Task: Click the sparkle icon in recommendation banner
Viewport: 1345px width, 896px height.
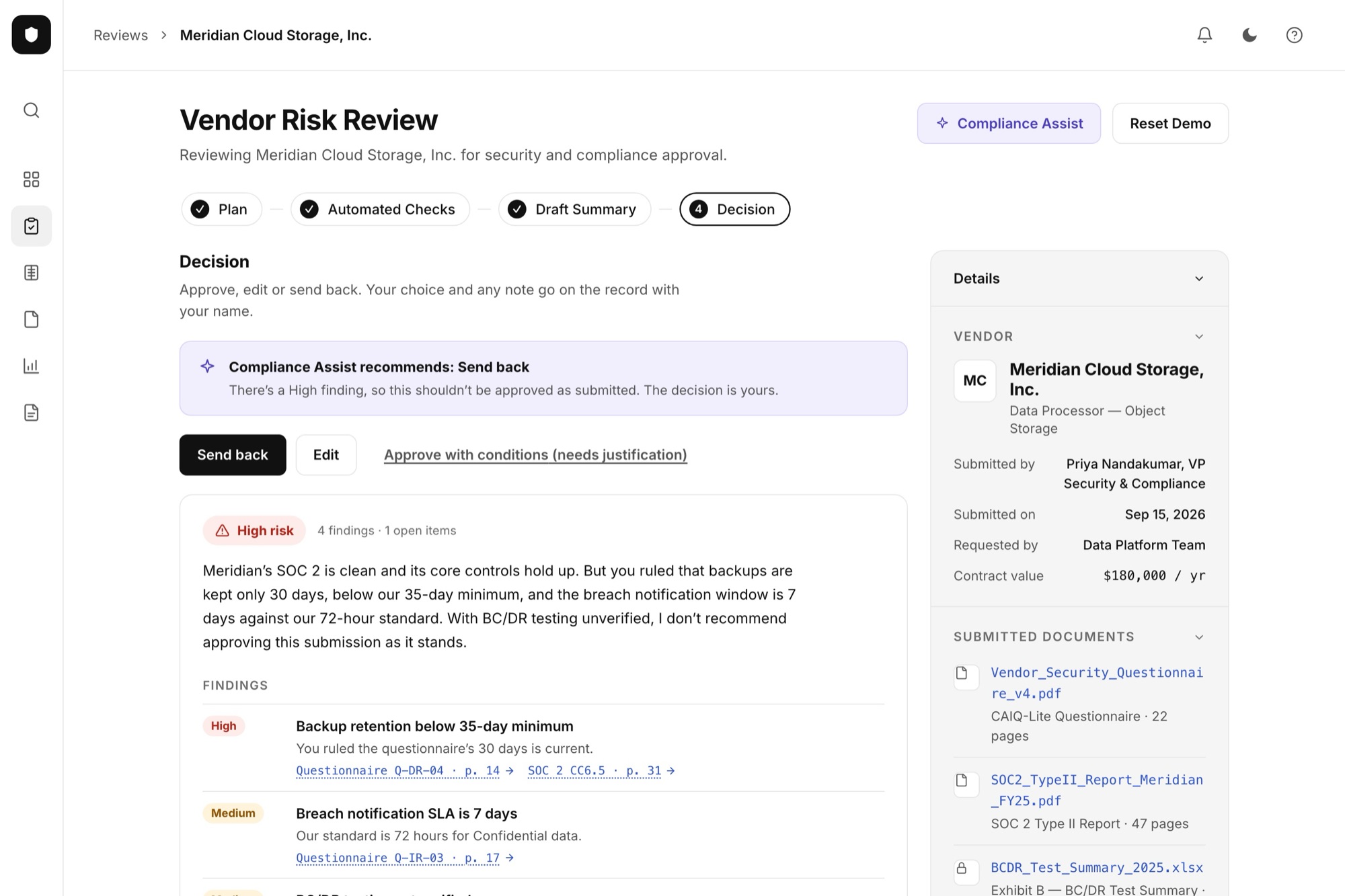Action: [207, 366]
